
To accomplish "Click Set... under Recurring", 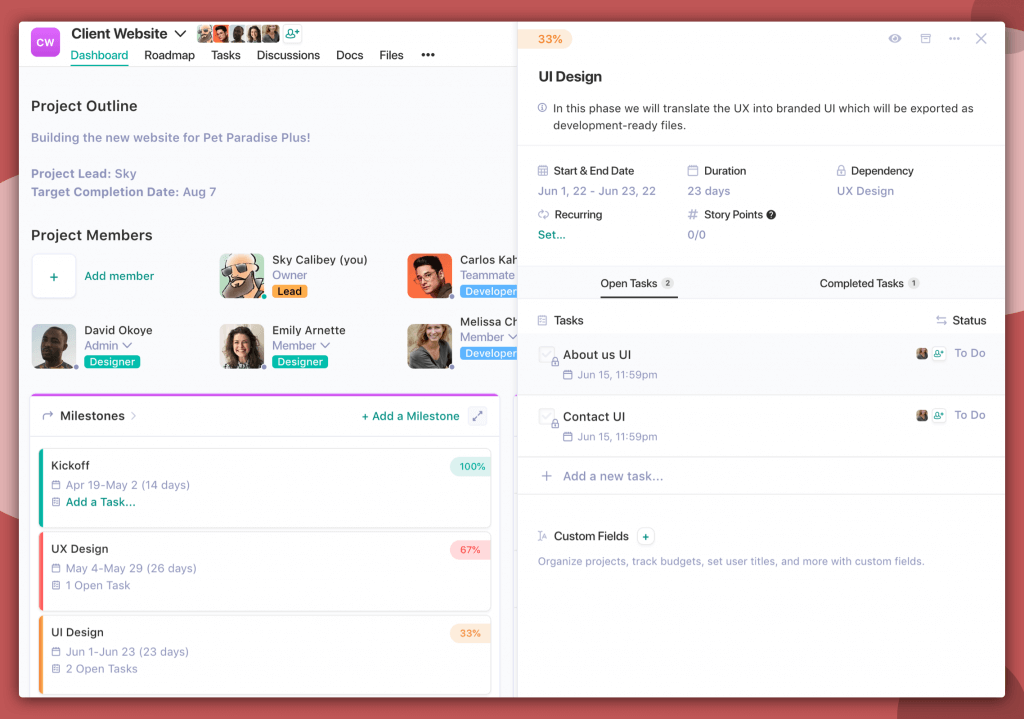I will point(551,235).
